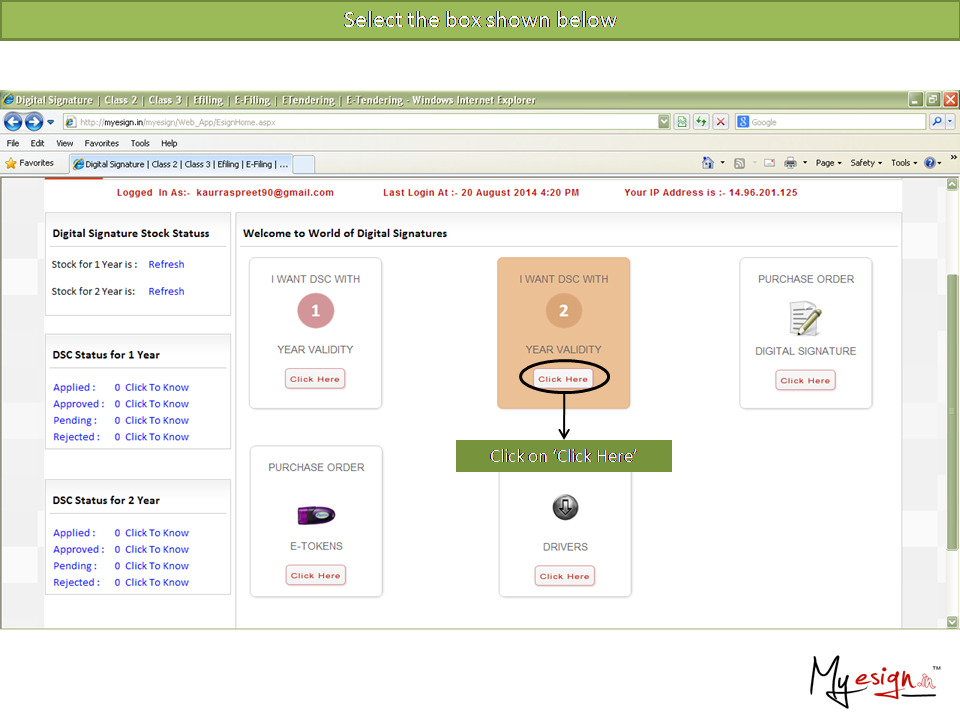Expand the Page dropdown menu
The image size is (960, 720).
tap(829, 163)
